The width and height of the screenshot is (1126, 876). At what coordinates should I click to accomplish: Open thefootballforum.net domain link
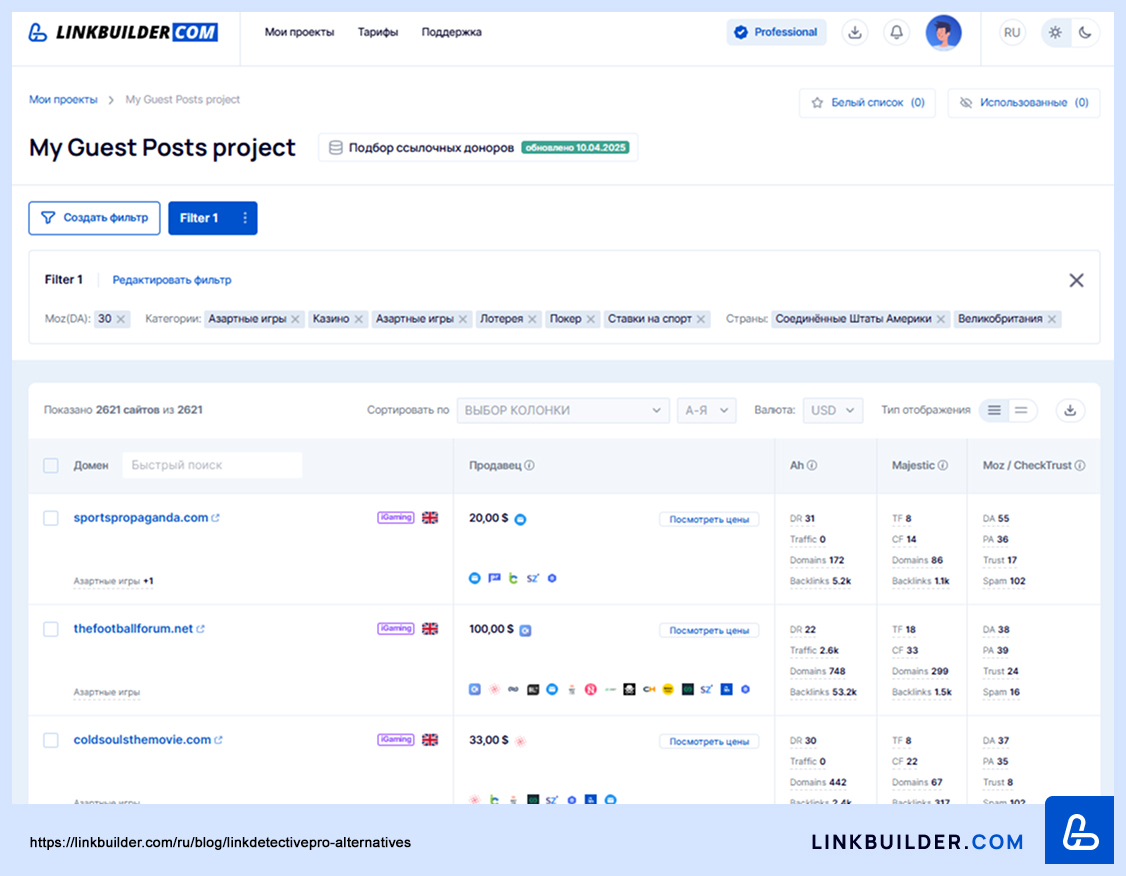coord(133,629)
